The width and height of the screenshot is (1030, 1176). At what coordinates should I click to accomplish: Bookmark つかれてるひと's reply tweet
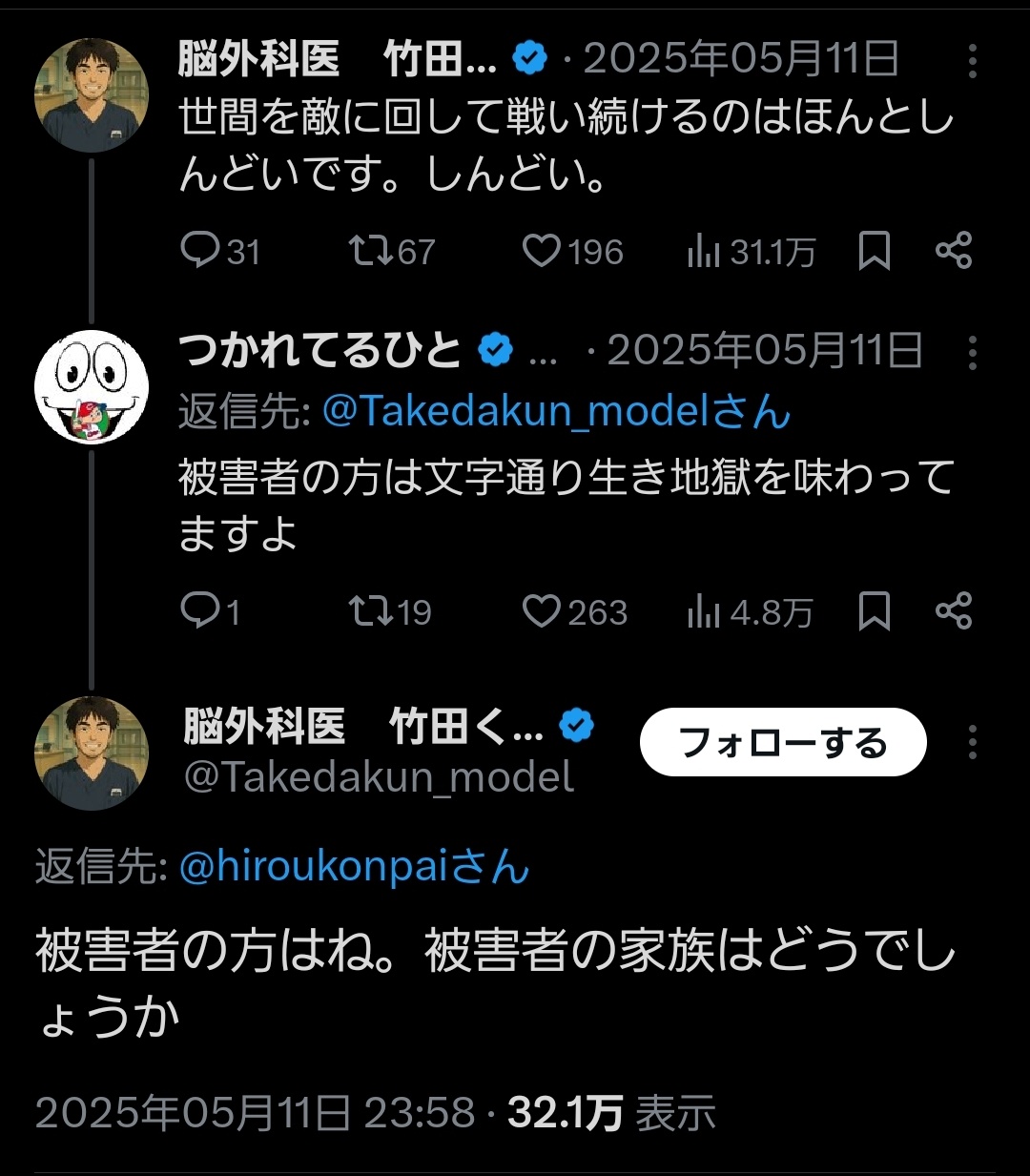[874, 611]
